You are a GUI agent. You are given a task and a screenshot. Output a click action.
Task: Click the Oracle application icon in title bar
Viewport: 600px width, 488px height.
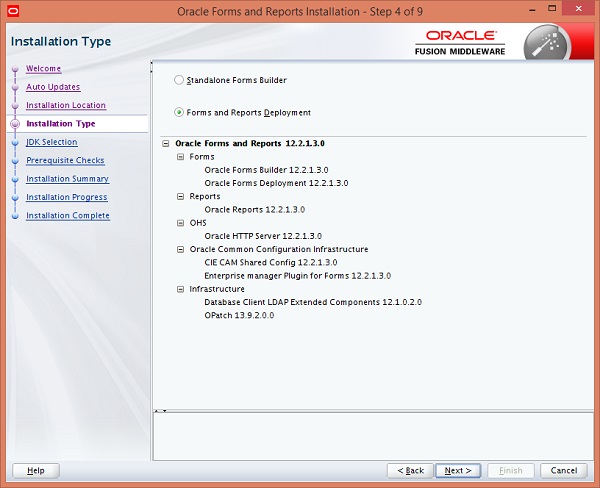pos(13,11)
